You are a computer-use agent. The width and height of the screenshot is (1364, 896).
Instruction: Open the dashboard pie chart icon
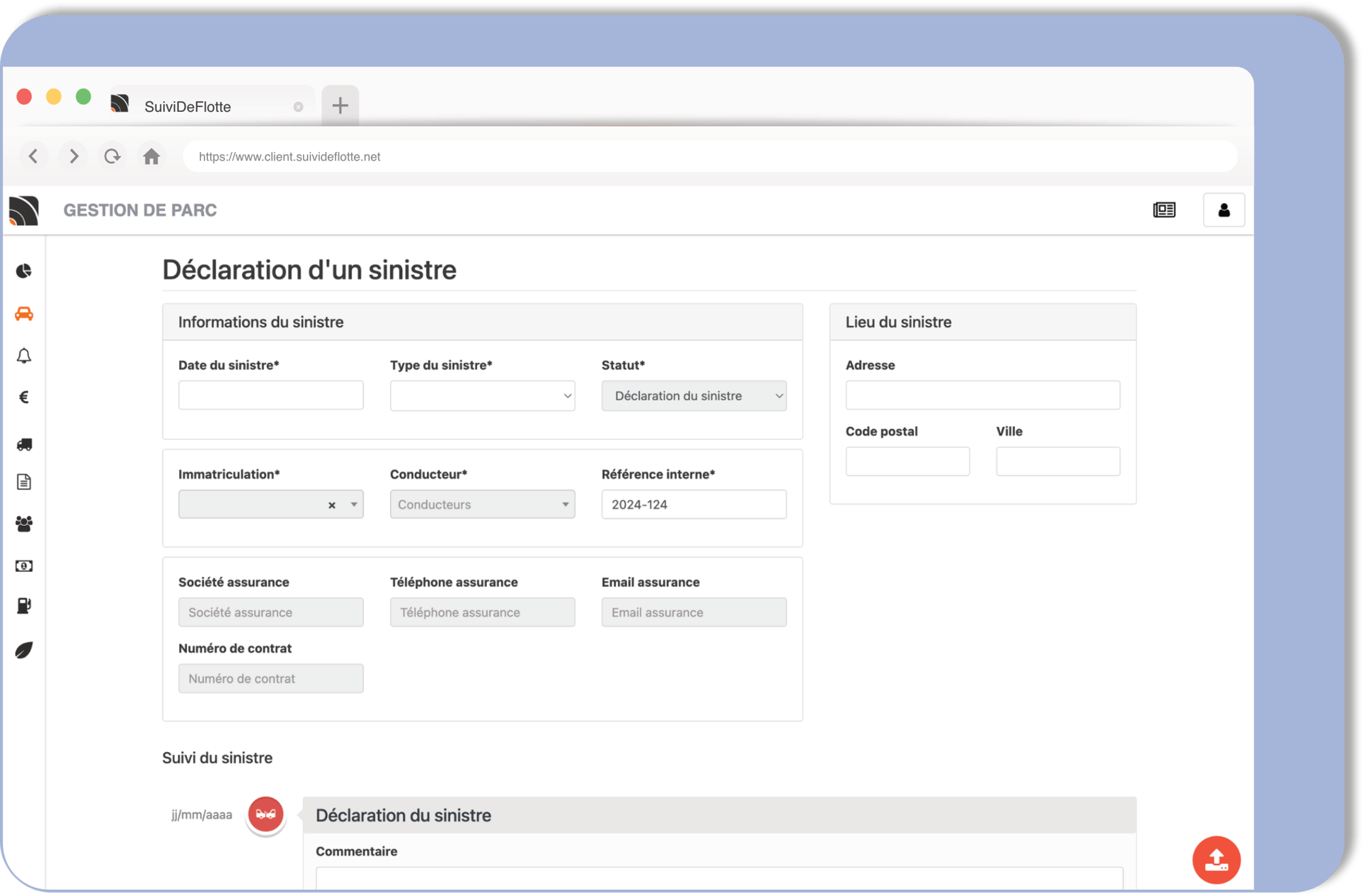coord(24,271)
